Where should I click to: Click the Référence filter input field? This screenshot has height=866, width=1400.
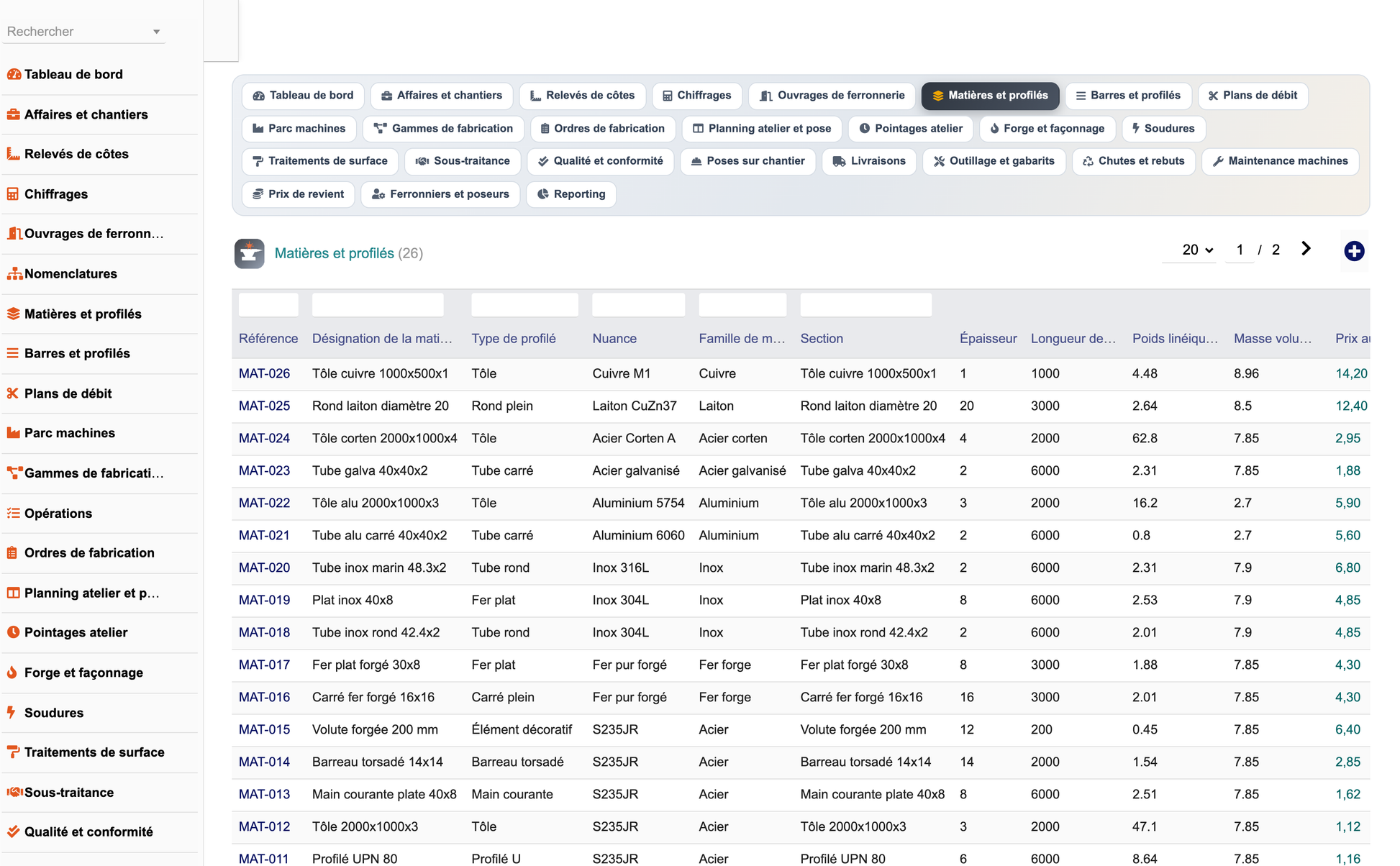[x=268, y=305]
